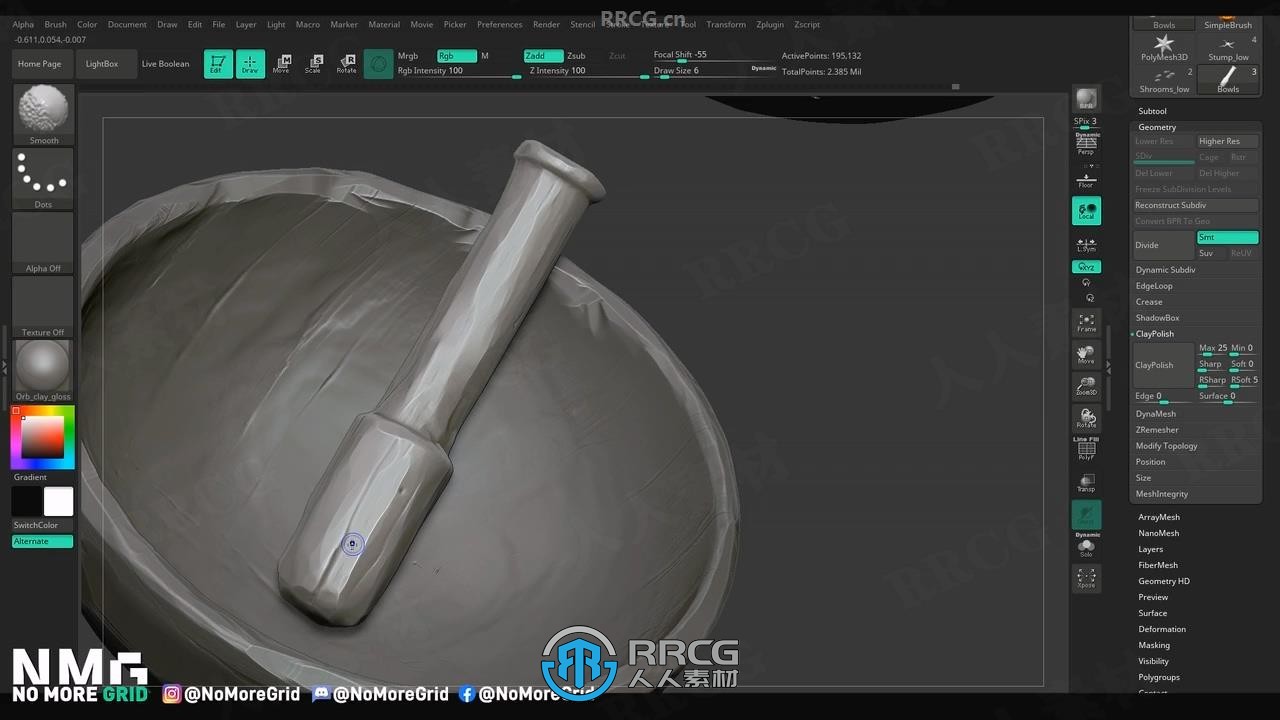This screenshot has width=1280, height=720.
Task: Click the Rotate view icon in right shelf
Action: click(1086, 418)
